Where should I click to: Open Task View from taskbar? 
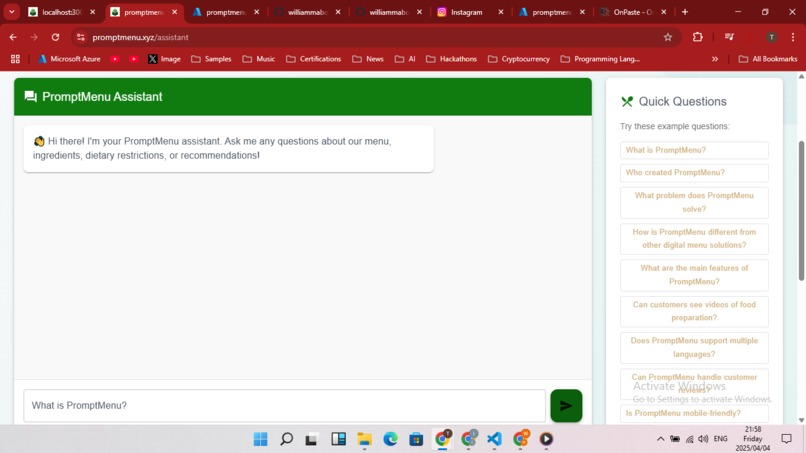pos(312,439)
